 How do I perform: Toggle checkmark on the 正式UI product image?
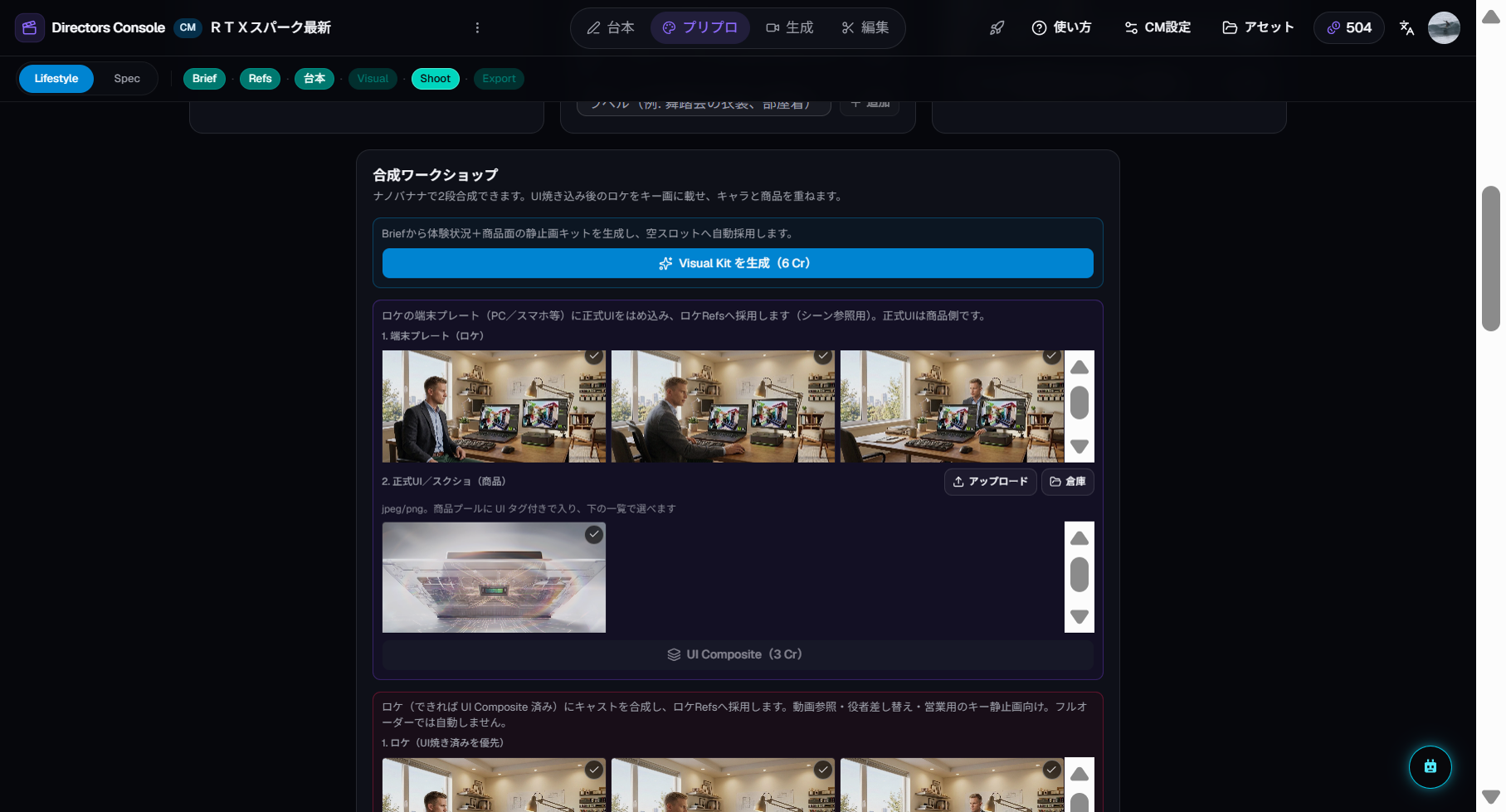point(594,535)
